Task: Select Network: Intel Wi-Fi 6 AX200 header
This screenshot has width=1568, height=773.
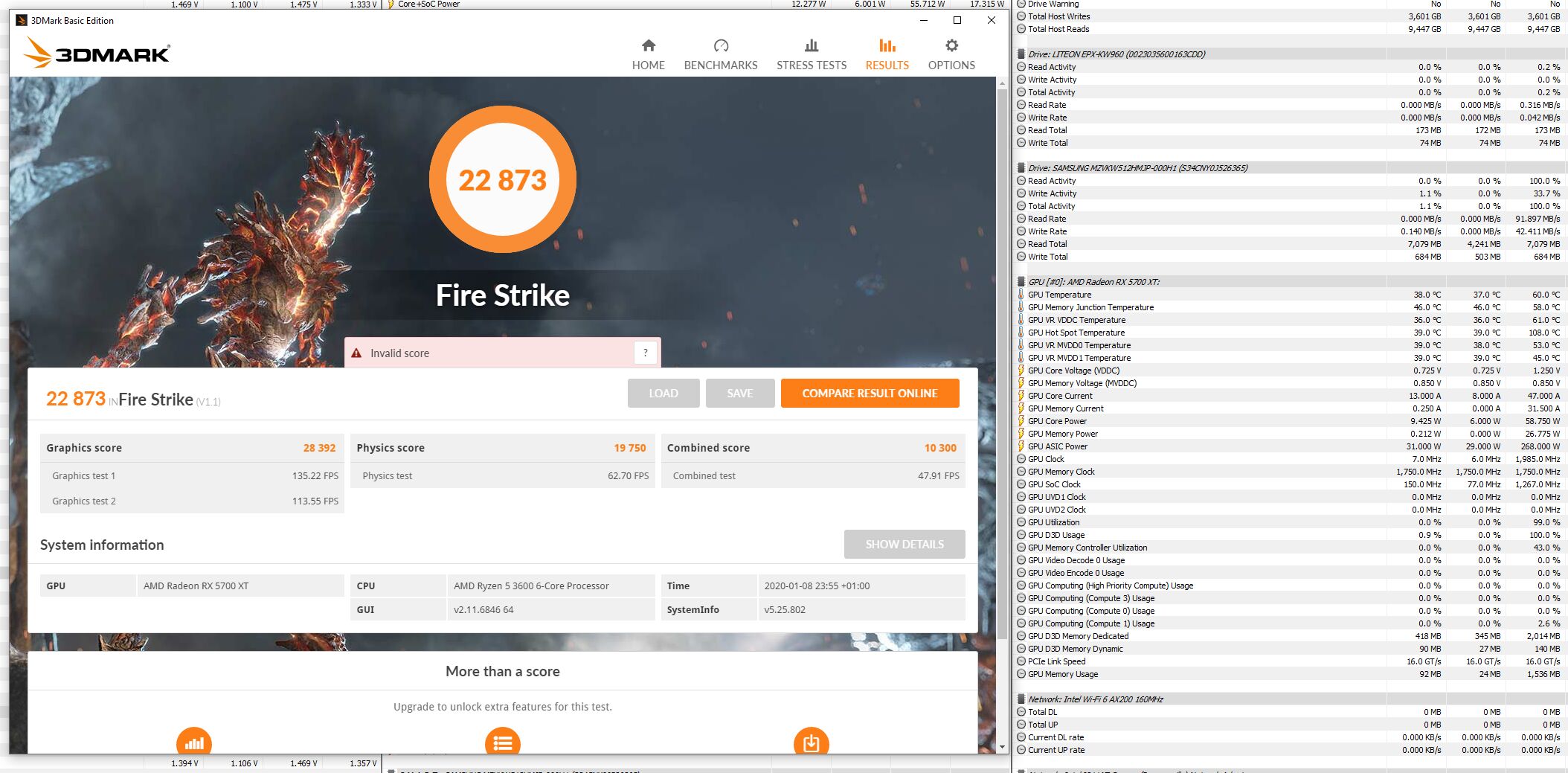Action: (1291, 699)
